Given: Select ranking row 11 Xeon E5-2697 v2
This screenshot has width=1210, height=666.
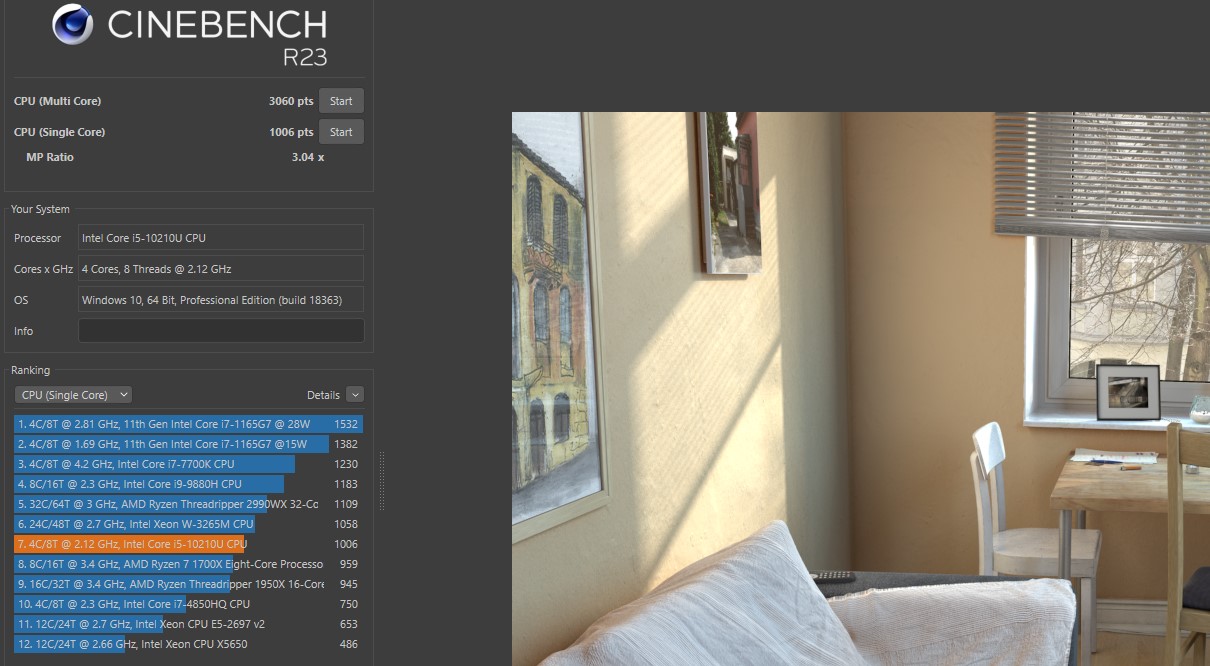Looking at the screenshot, I should 188,624.
